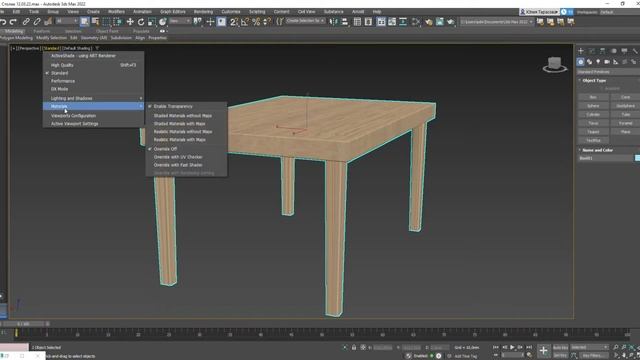640x360 pixels.
Task: Open the selection filter dropdown
Action: (67, 21)
